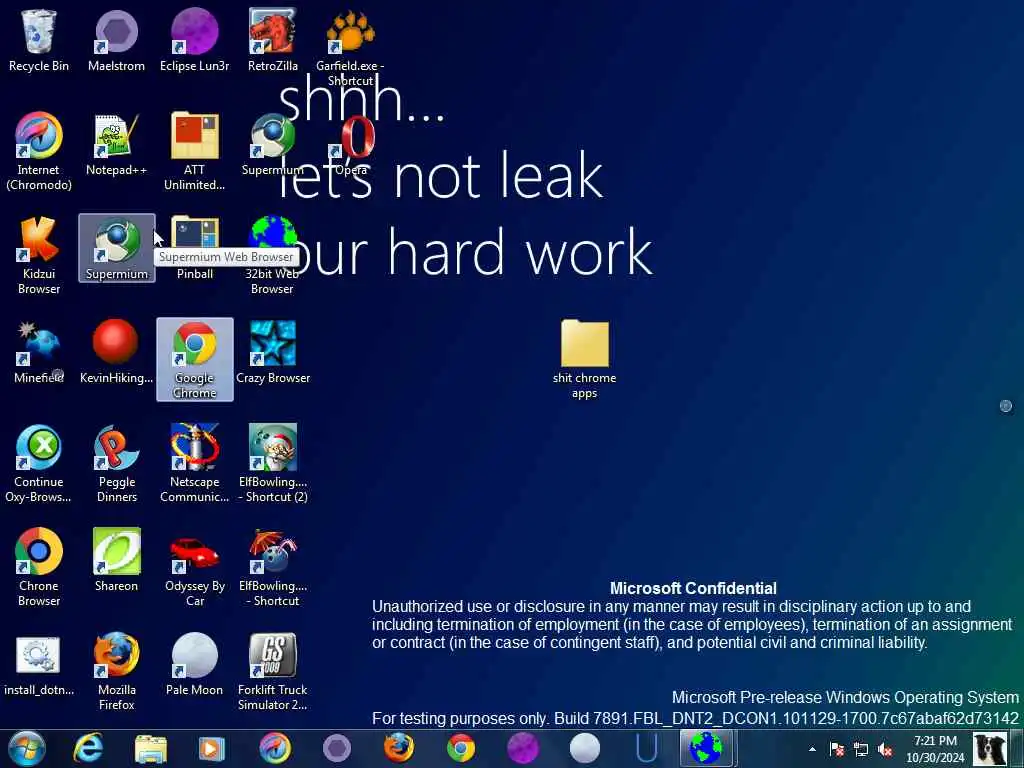Select the umbrella ElfBowling Shortcut icon
This screenshot has width=1024, height=768.
click(x=273, y=568)
